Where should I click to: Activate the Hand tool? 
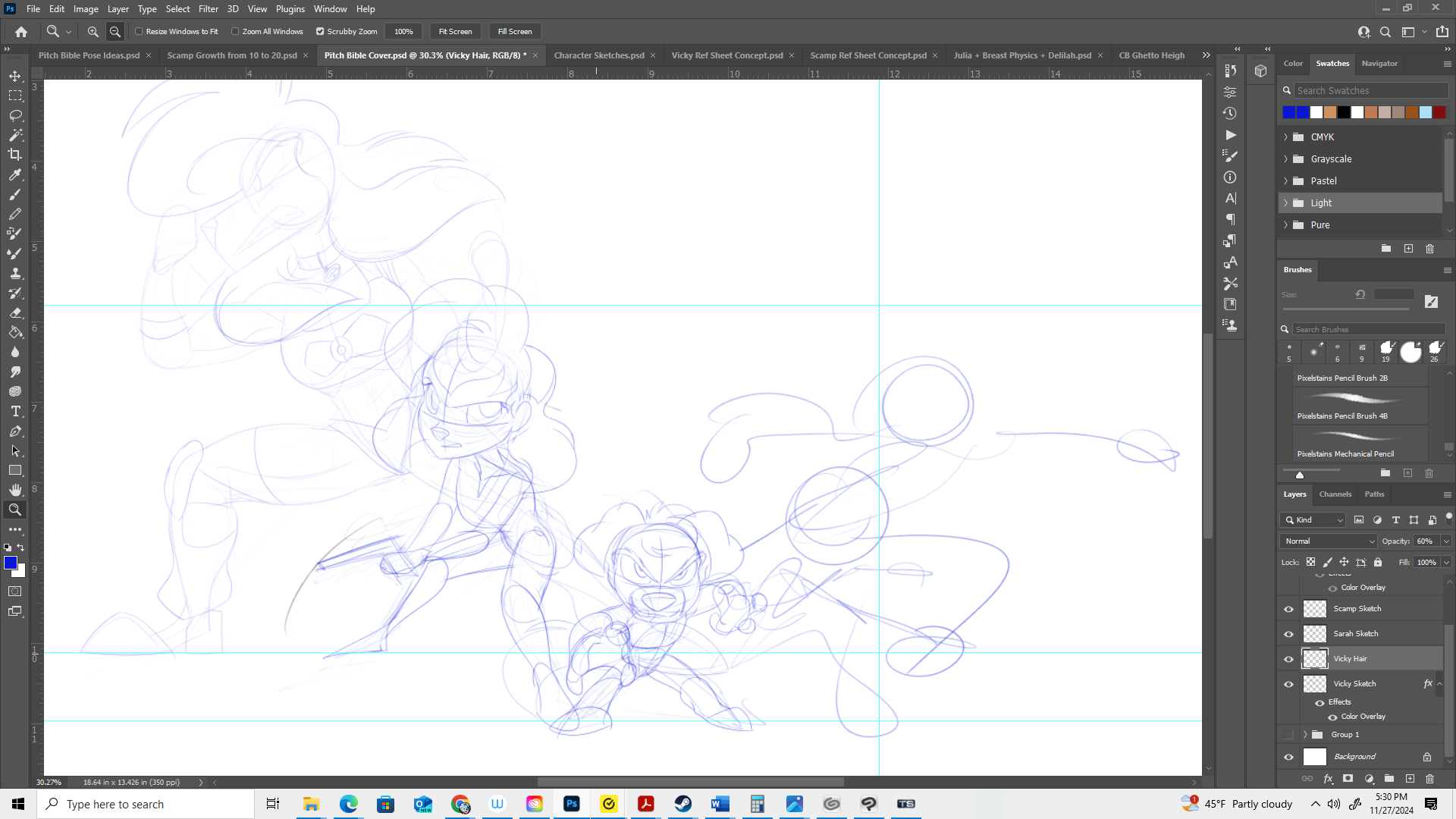pos(15,490)
